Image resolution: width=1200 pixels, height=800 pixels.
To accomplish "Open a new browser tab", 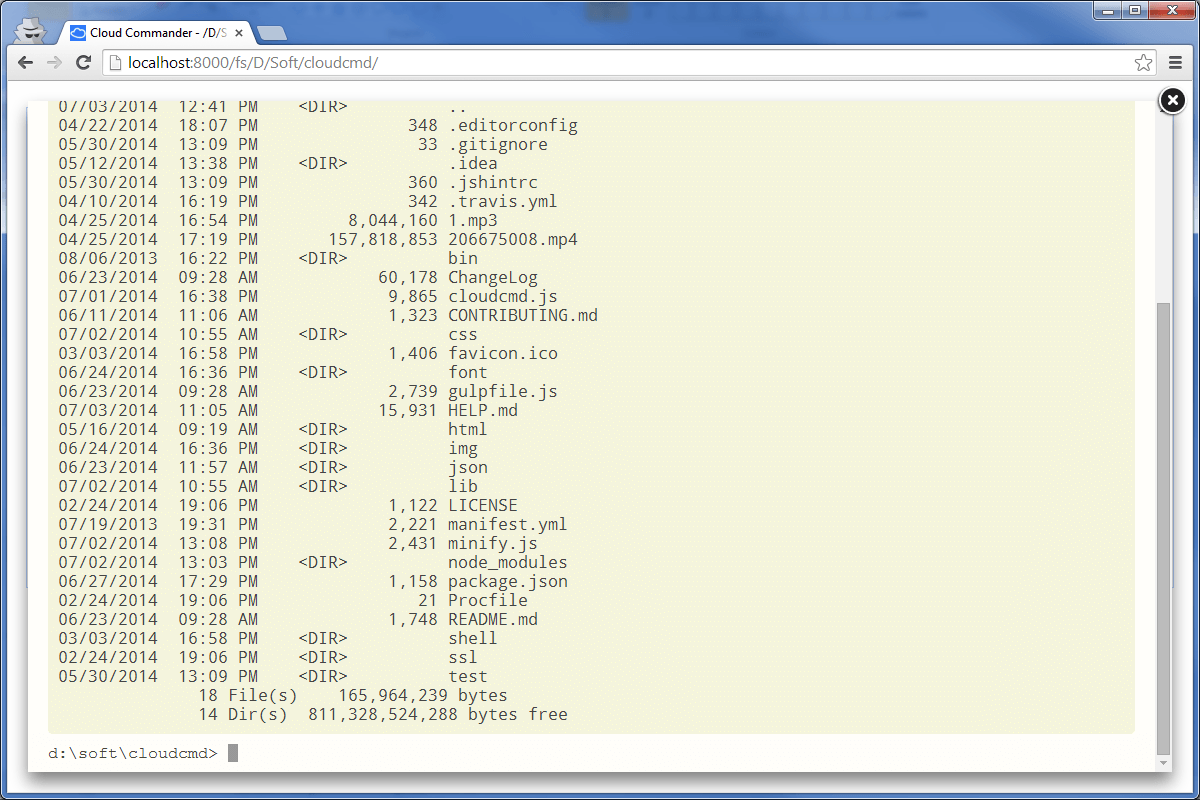I will pyautogui.click(x=271, y=34).
